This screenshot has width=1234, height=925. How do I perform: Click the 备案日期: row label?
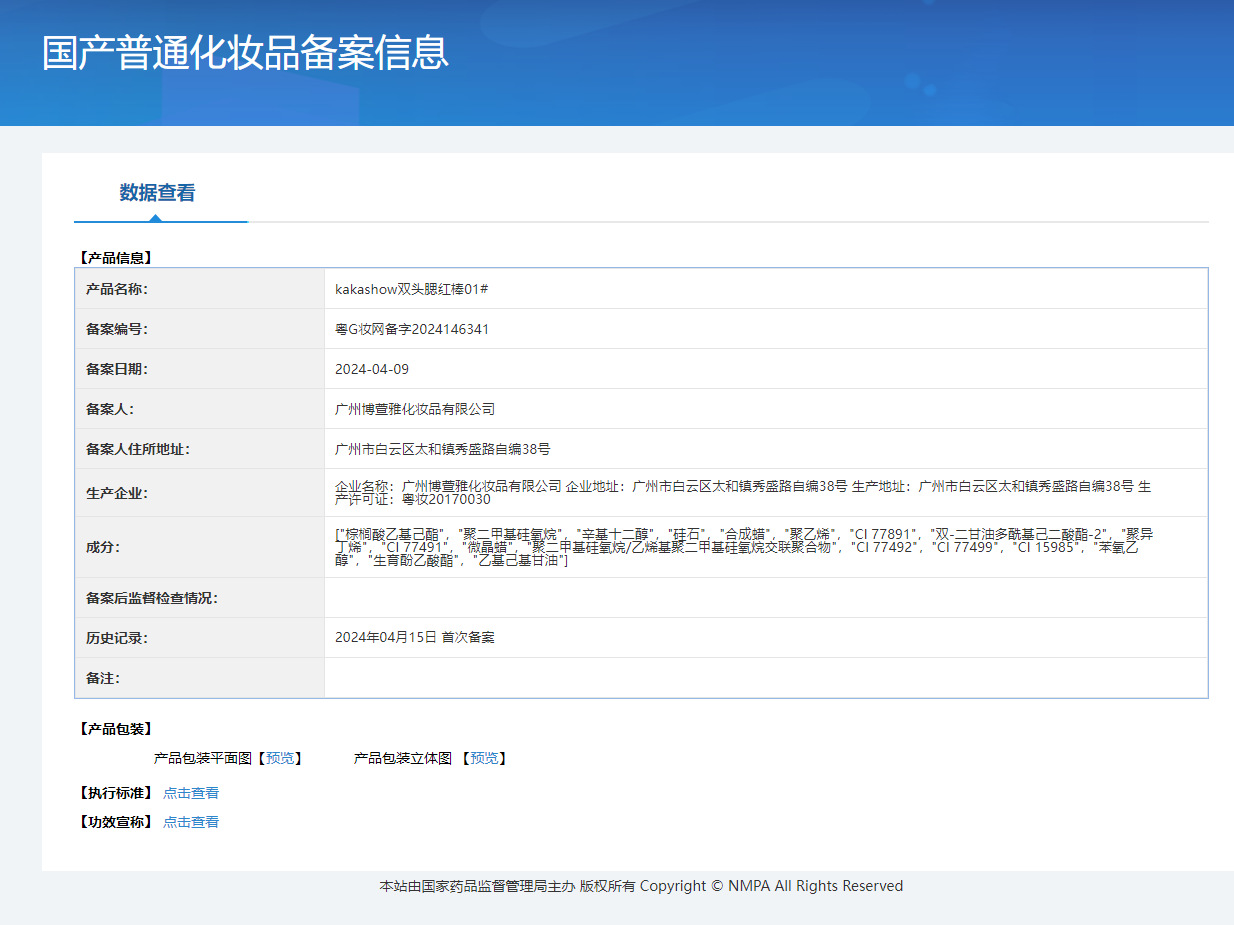(117, 369)
